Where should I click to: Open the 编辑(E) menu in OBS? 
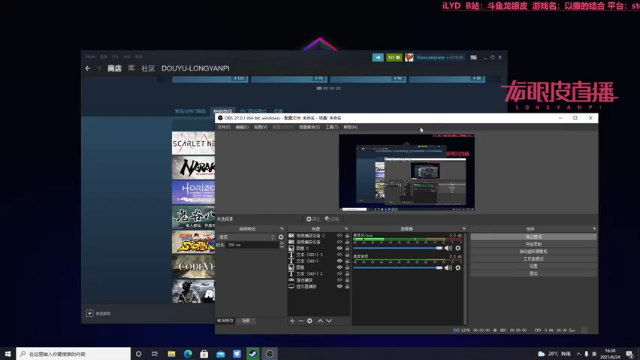point(242,127)
